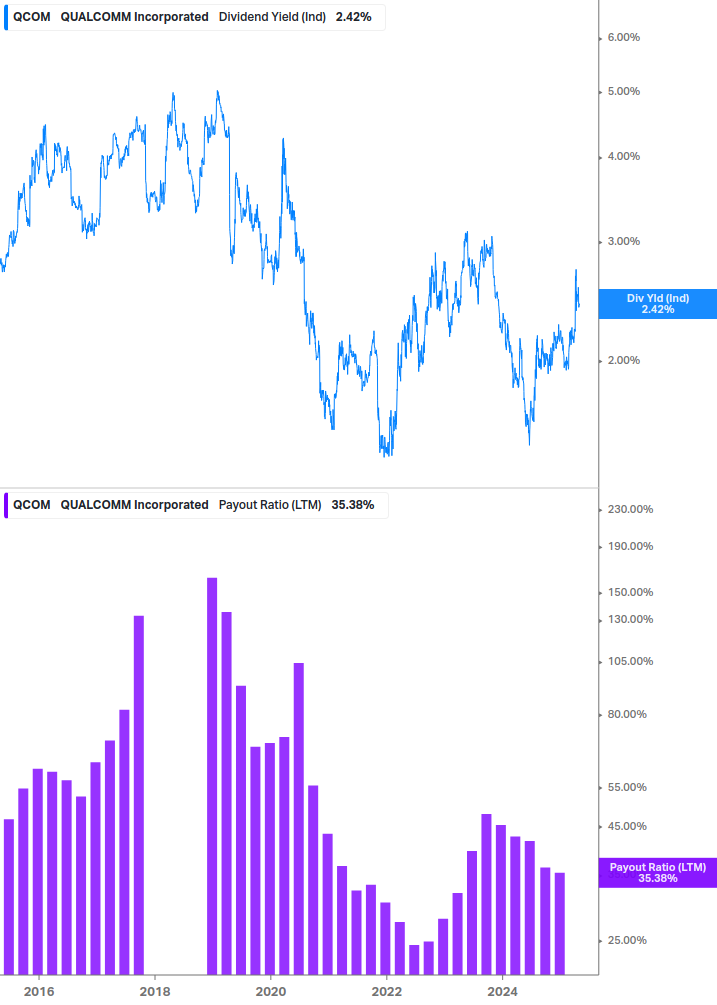Click the 45.00% payout ratio axis label
717x1005 pixels.
click(627, 826)
